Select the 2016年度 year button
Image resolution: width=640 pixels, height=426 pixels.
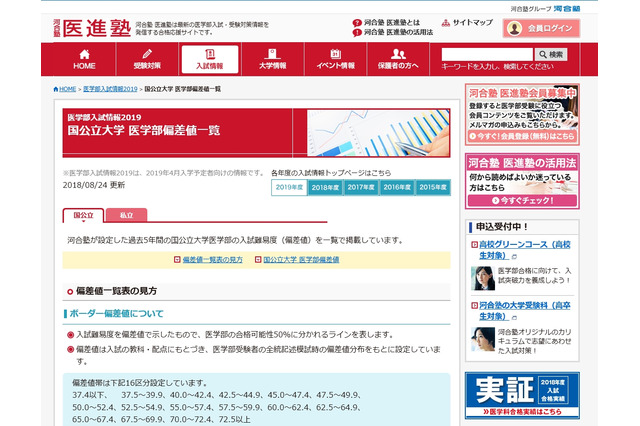click(397, 188)
